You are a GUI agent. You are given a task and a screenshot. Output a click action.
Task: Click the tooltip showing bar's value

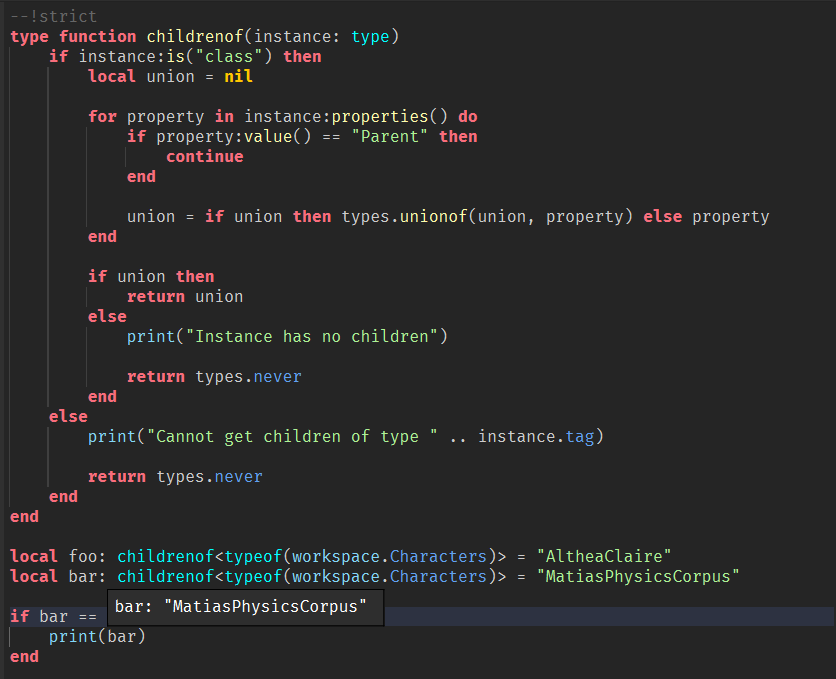[x=244, y=606]
